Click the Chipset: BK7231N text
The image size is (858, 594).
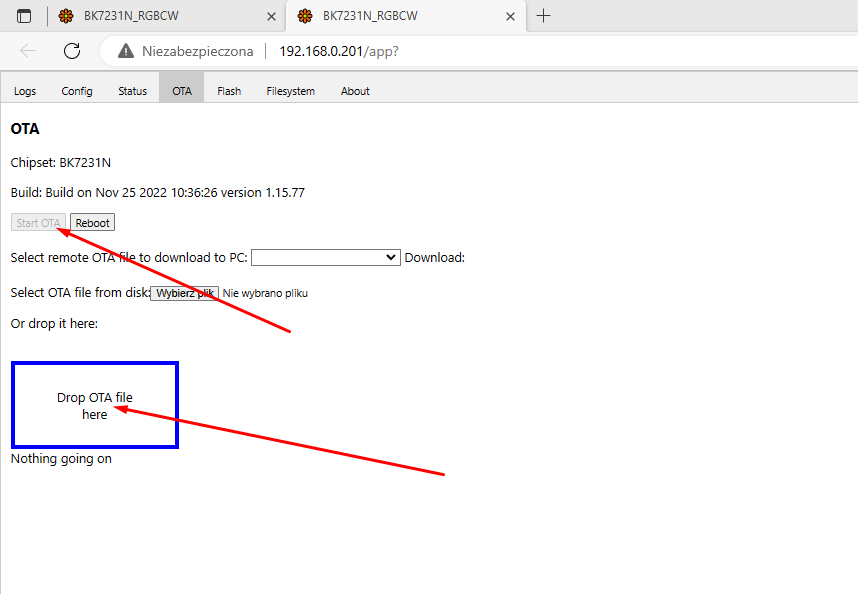(x=61, y=162)
